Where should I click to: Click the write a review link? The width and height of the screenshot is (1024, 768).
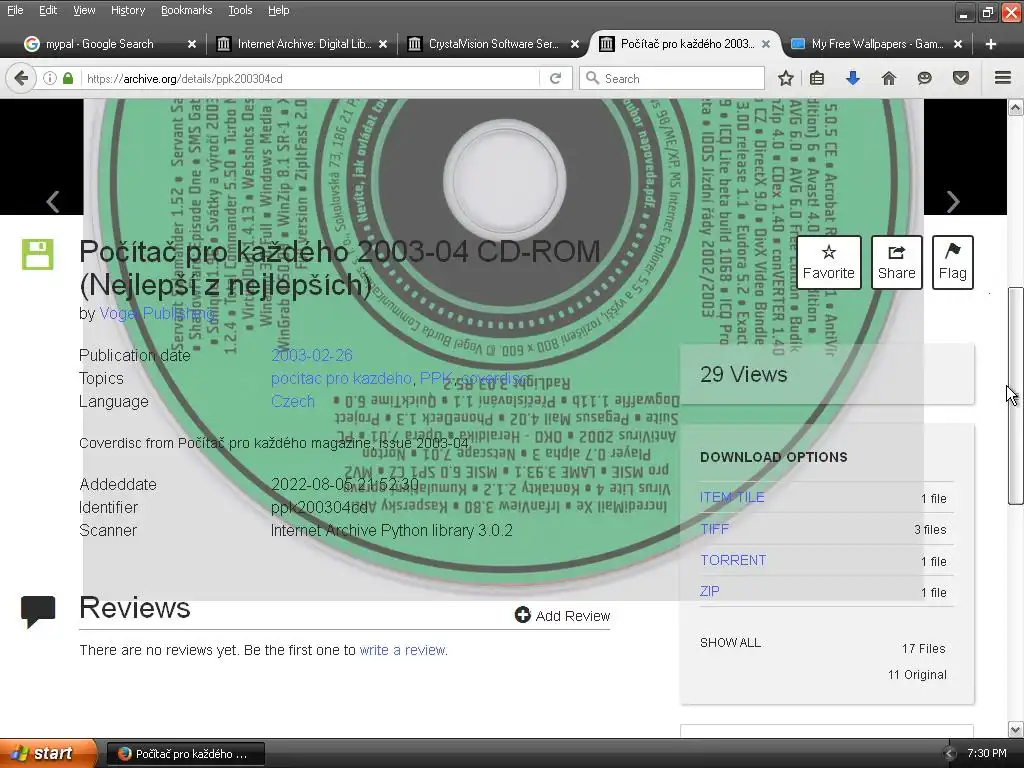[x=403, y=650]
